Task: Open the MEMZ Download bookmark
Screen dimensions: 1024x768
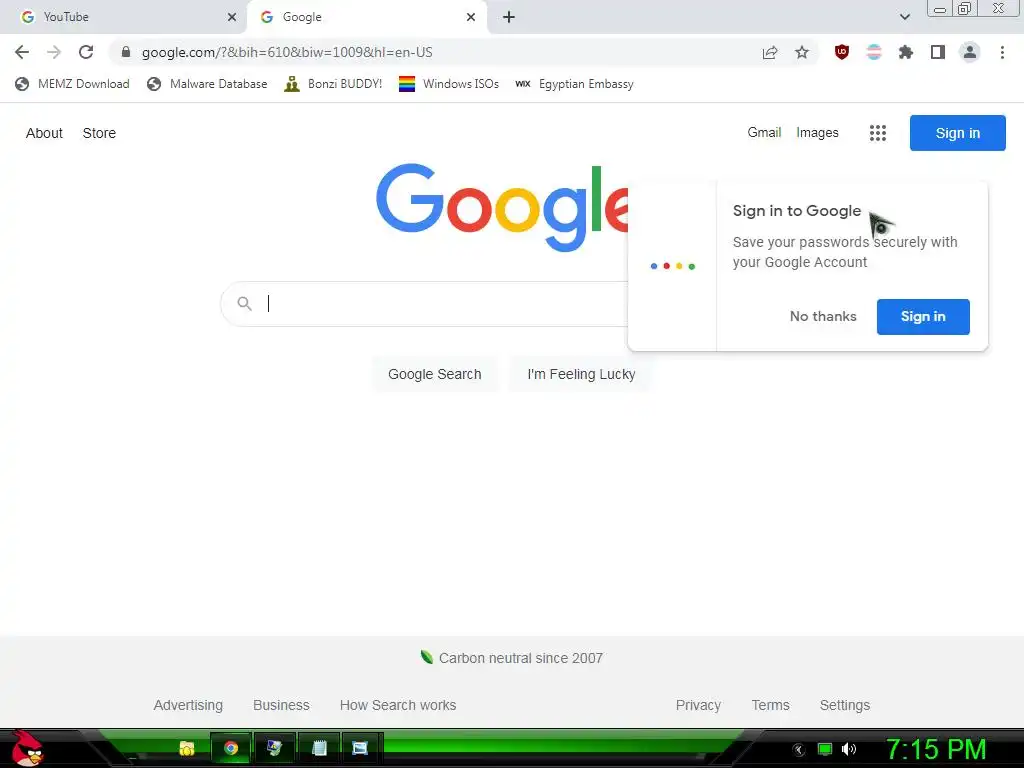Action: point(72,84)
